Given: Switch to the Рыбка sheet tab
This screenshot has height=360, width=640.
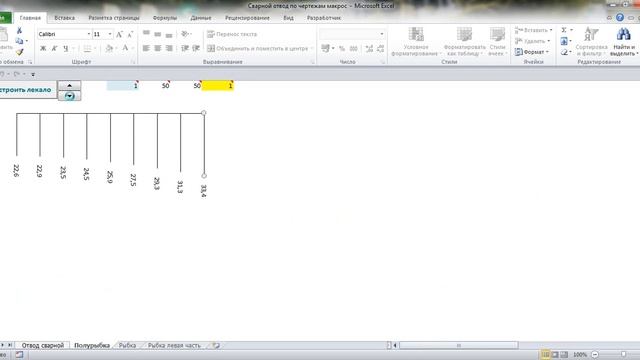Looking at the screenshot, I should click(127, 345).
